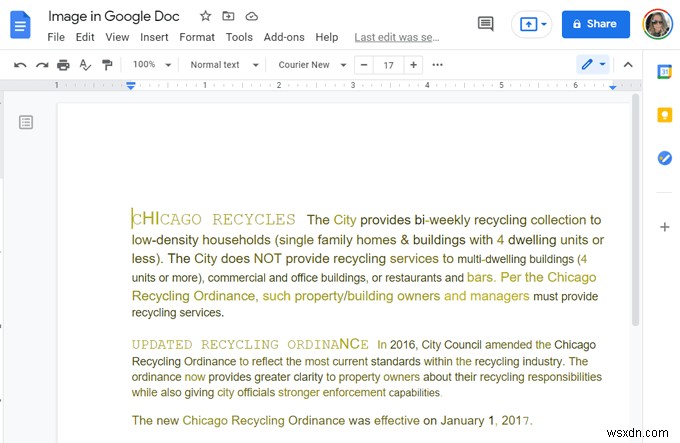Open the Courier New font dropdown

point(312,65)
